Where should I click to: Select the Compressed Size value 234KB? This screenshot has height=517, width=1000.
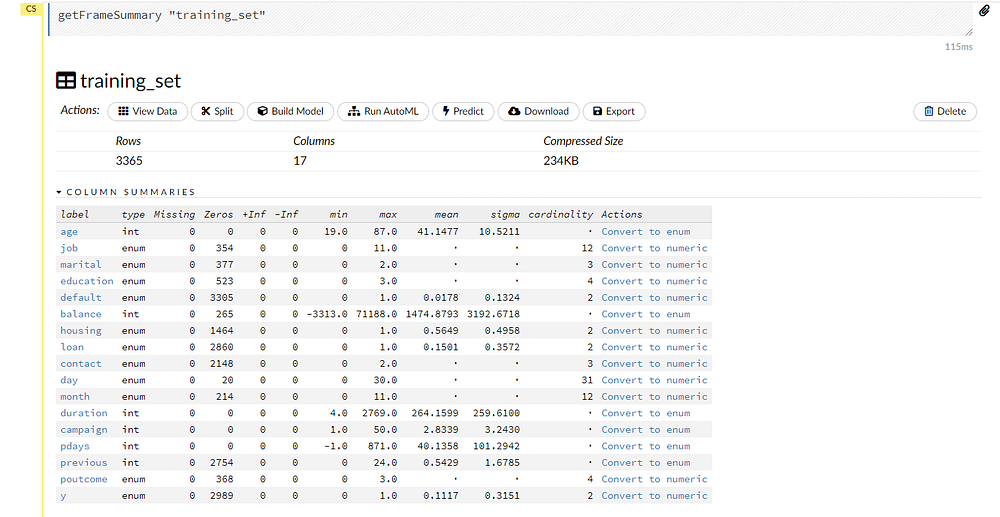tap(561, 161)
